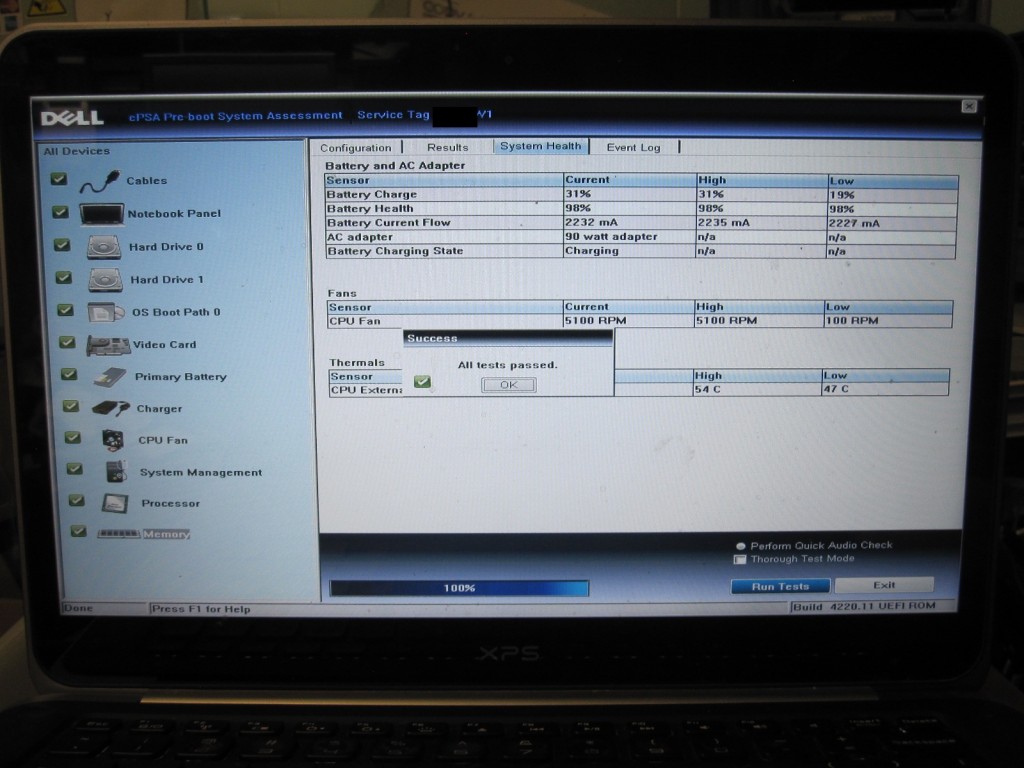The height and width of the screenshot is (768, 1024).
Task: Click the Battery Health sensor row
Action: coord(641,209)
